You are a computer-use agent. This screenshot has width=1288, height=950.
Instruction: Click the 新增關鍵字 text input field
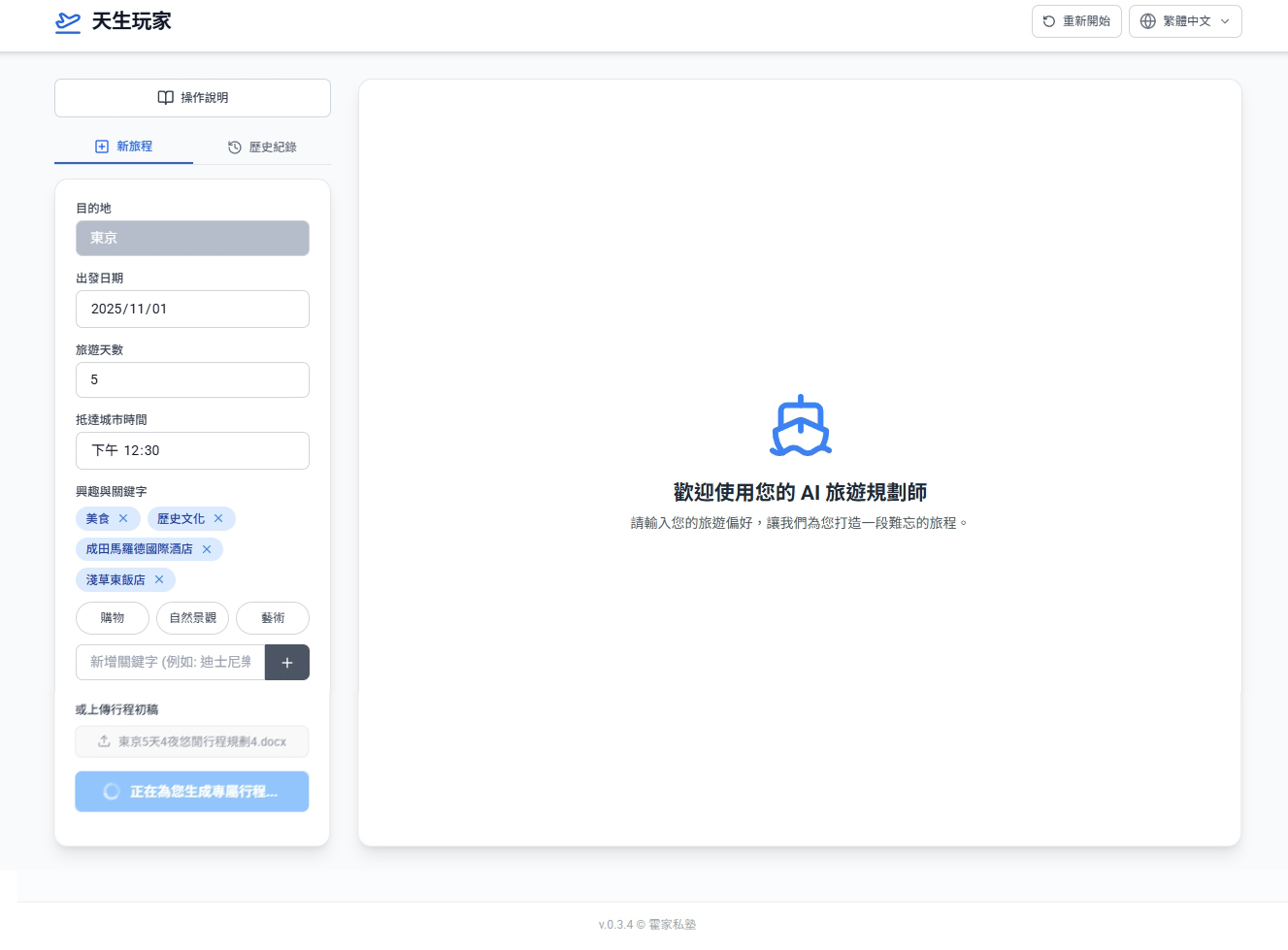[171, 663]
